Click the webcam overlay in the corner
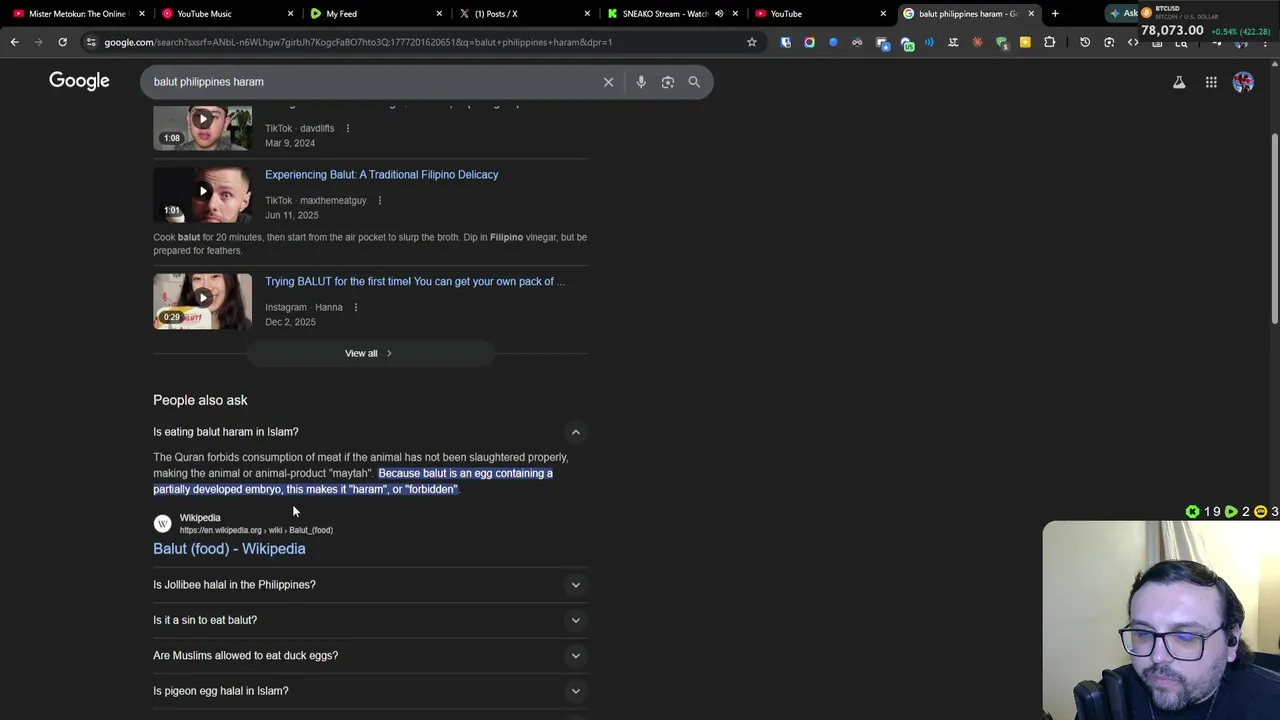Image resolution: width=1280 pixels, height=720 pixels. [1161, 620]
